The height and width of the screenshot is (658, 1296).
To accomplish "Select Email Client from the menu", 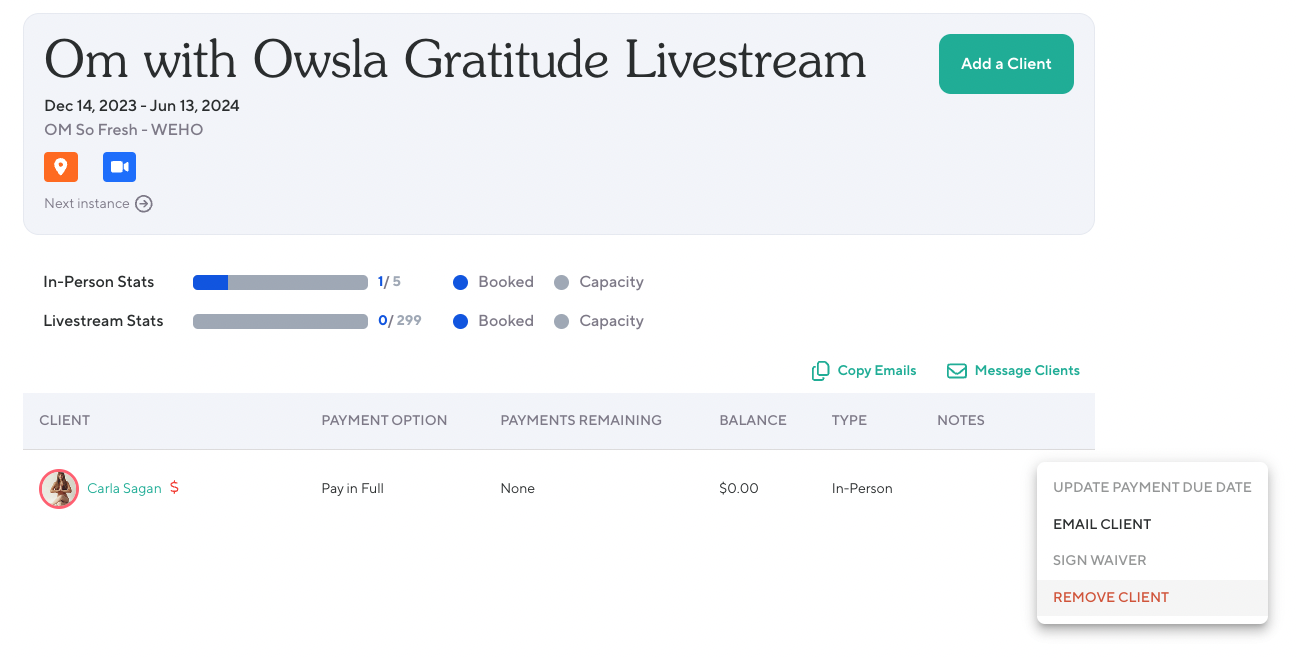I will [x=1102, y=524].
